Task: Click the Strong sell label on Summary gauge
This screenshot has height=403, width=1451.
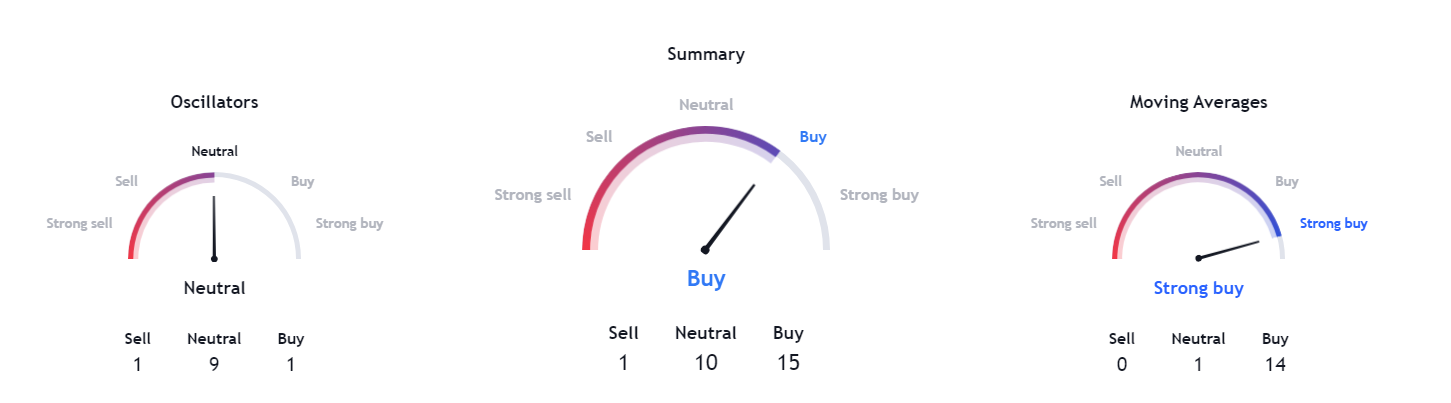Action: coord(533,195)
